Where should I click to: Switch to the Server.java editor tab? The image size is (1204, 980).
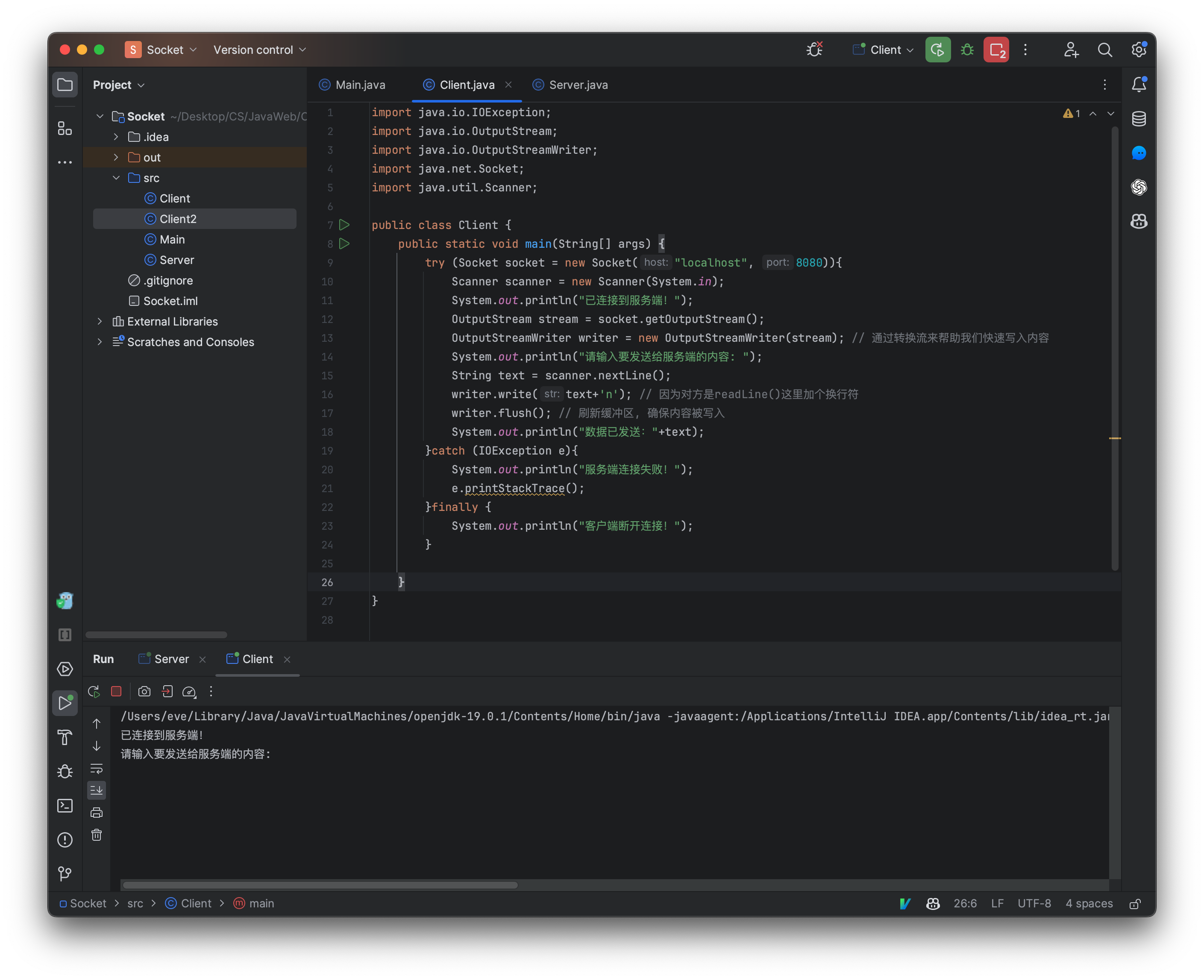[x=570, y=85]
